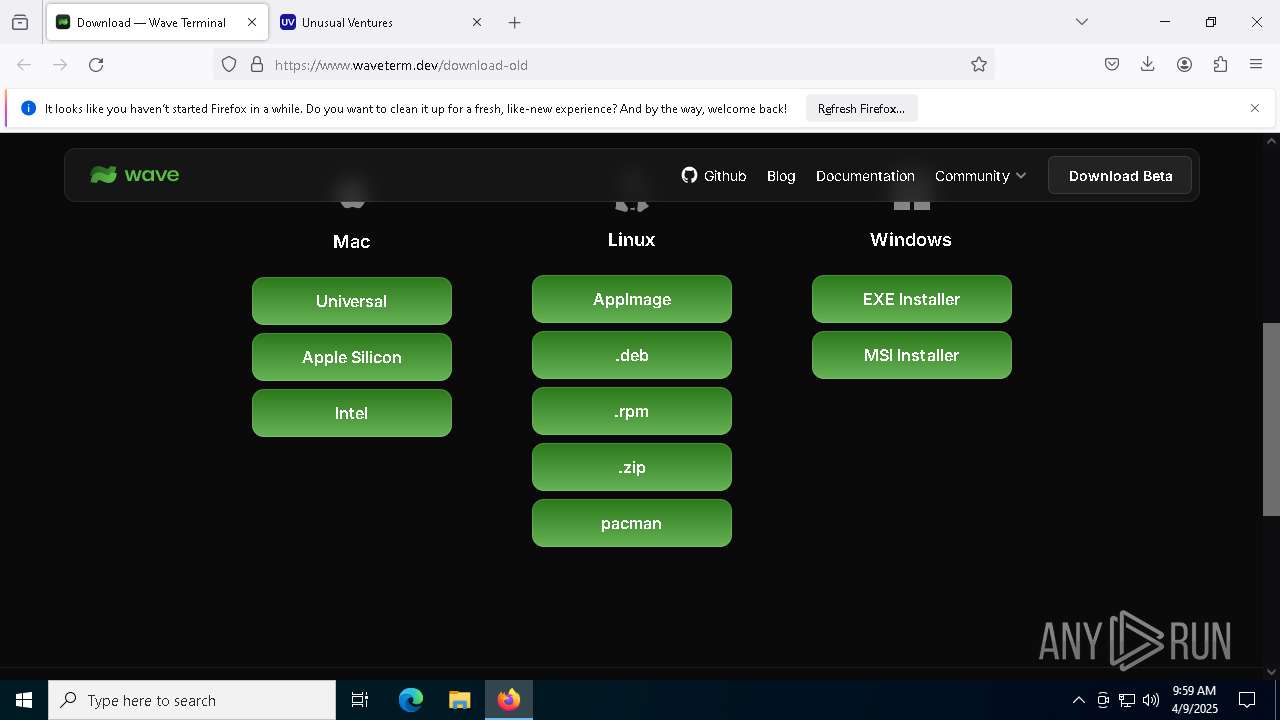Open tracking protection shield icon
This screenshot has height=720, width=1280.
pos(229,65)
